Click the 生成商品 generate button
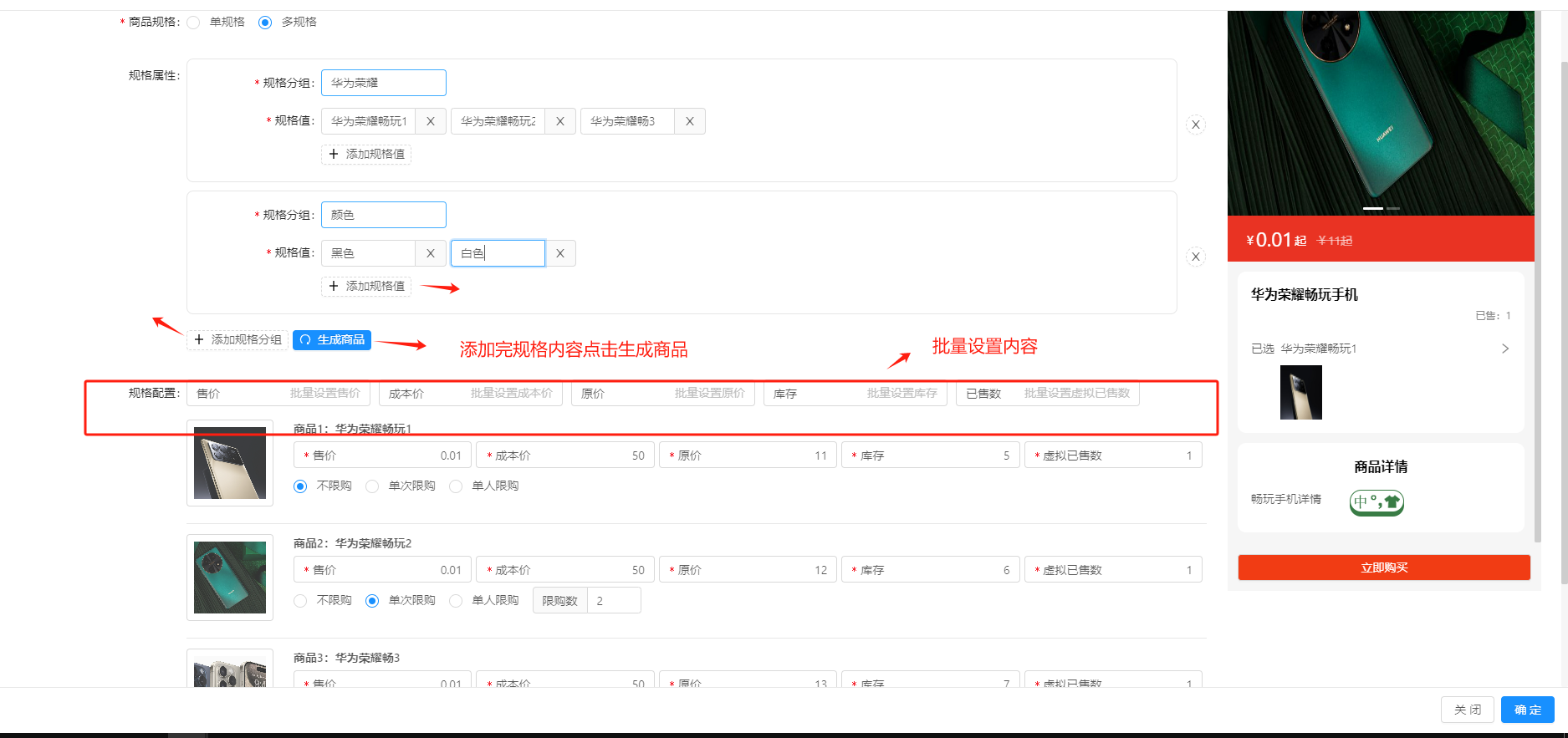This screenshot has width=1568, height=738. click(x=332, y=339)
